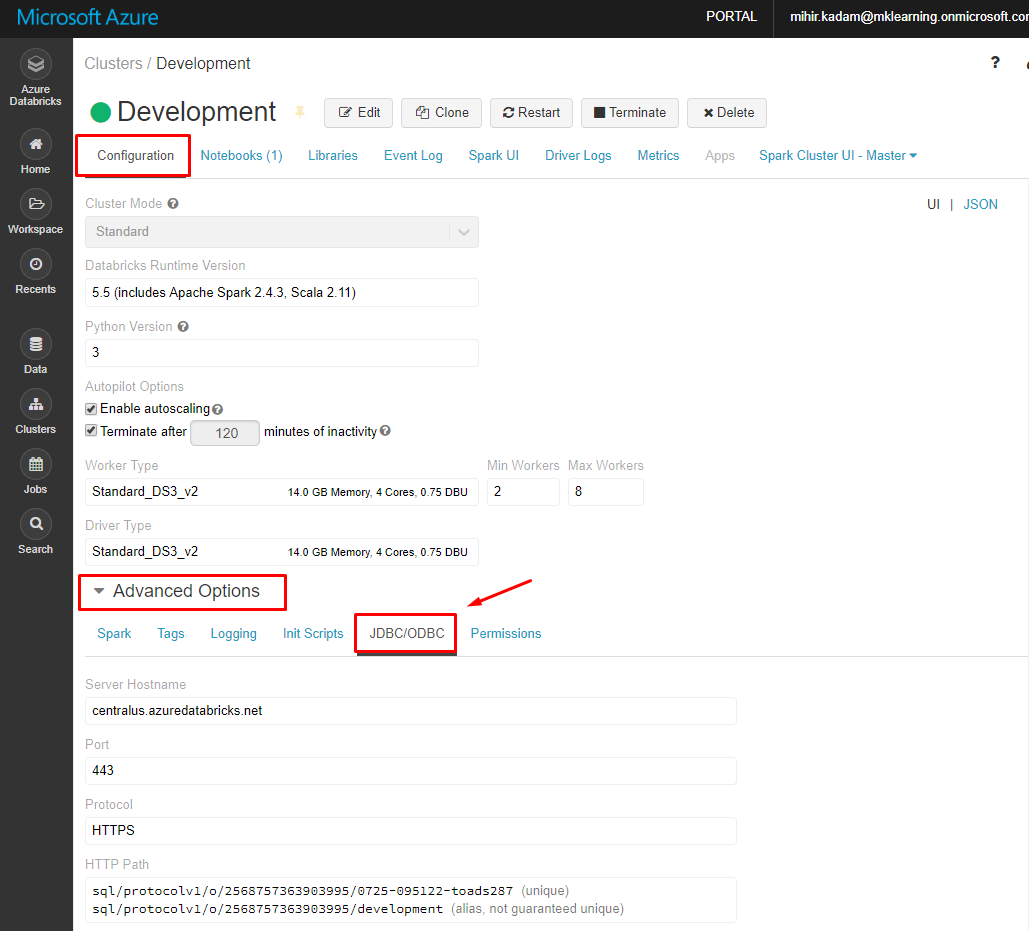Toggle Enable autoscaling checkbox
This screenshot has height=931, width=1029.
click(91, 409)
